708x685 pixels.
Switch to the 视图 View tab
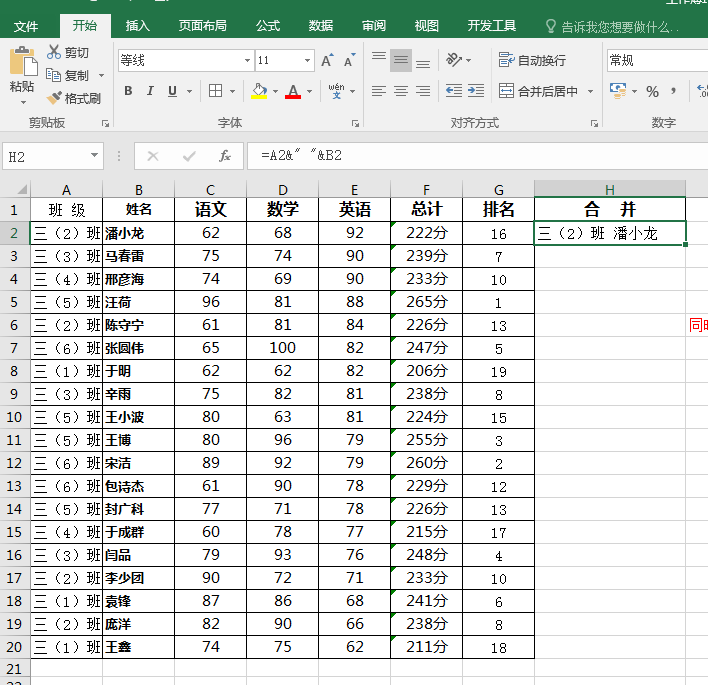(427, 26)
